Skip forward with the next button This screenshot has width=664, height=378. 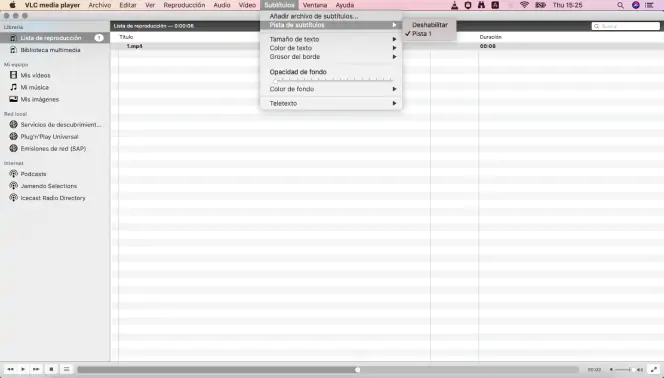pyautogui.click(x=36, y=369)
